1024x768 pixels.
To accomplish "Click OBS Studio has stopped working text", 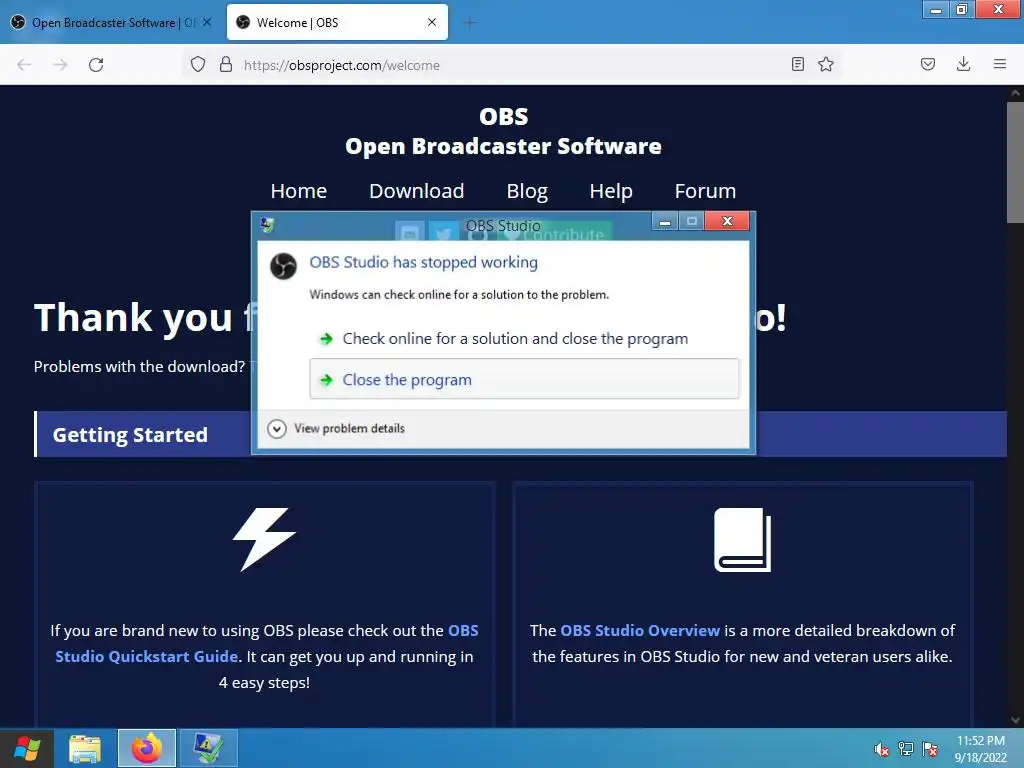I will coord(423,262).
